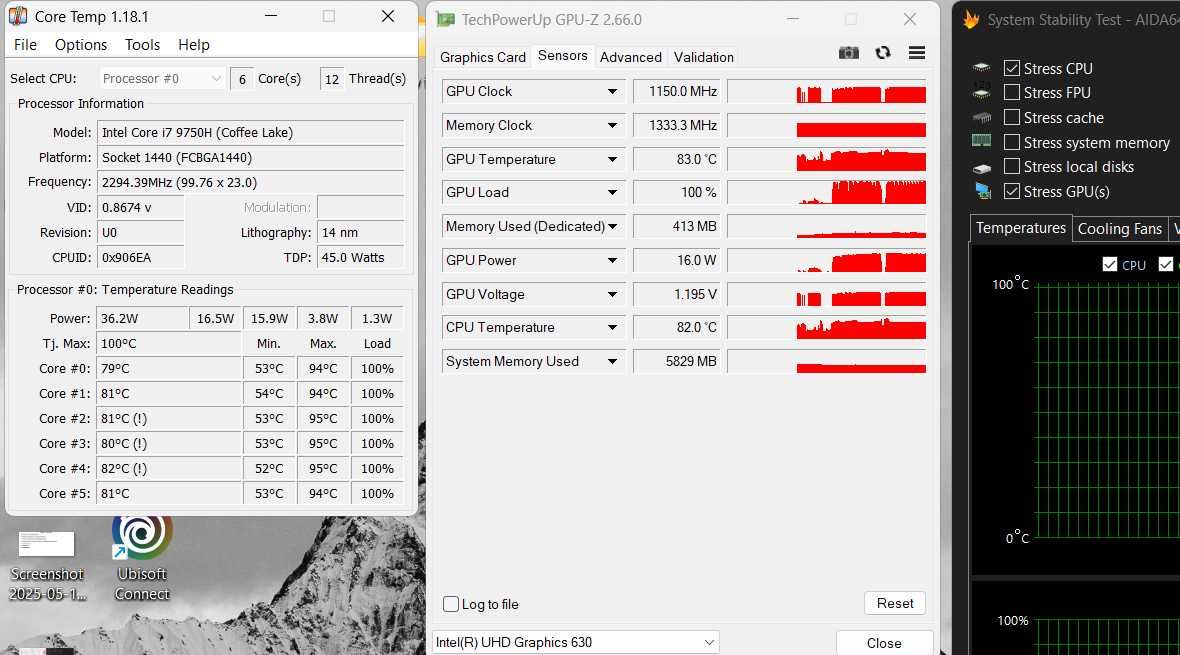1180x655 pixels.
Task: Click the memory module icon beside Stress system memory
Action: click(981, 142)
